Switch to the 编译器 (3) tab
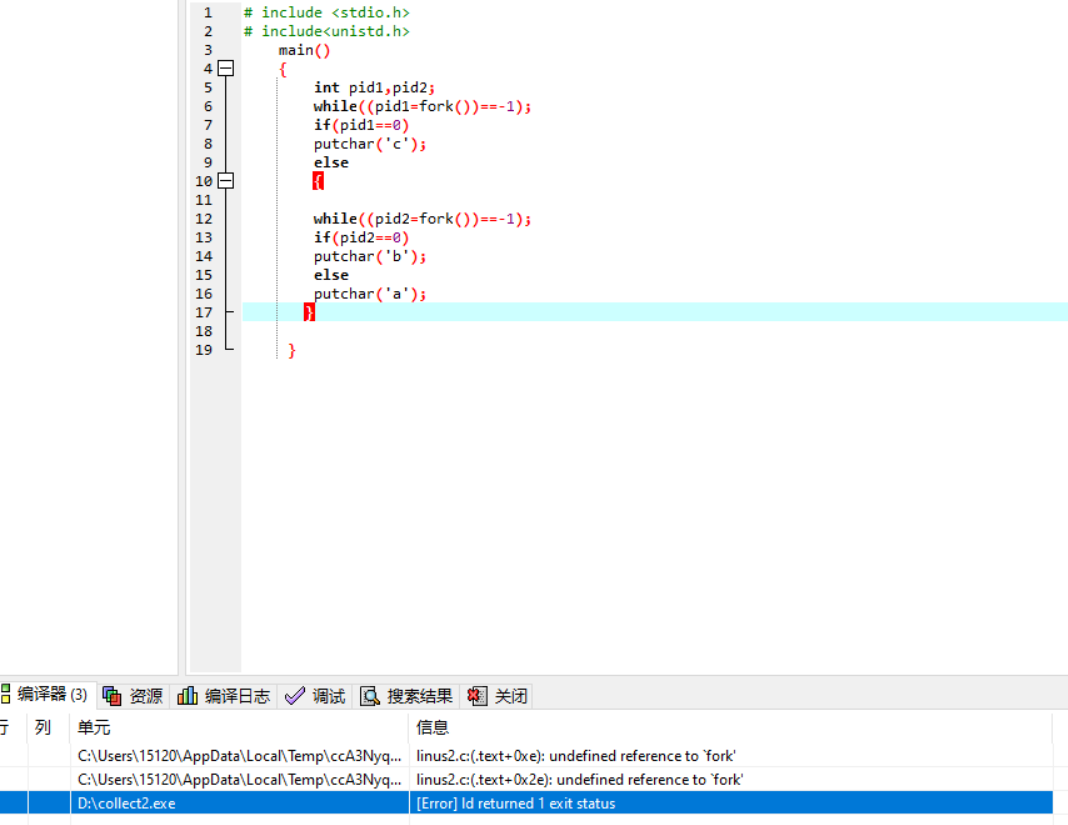Screen dimensions: 1068x825 [52, 695]
